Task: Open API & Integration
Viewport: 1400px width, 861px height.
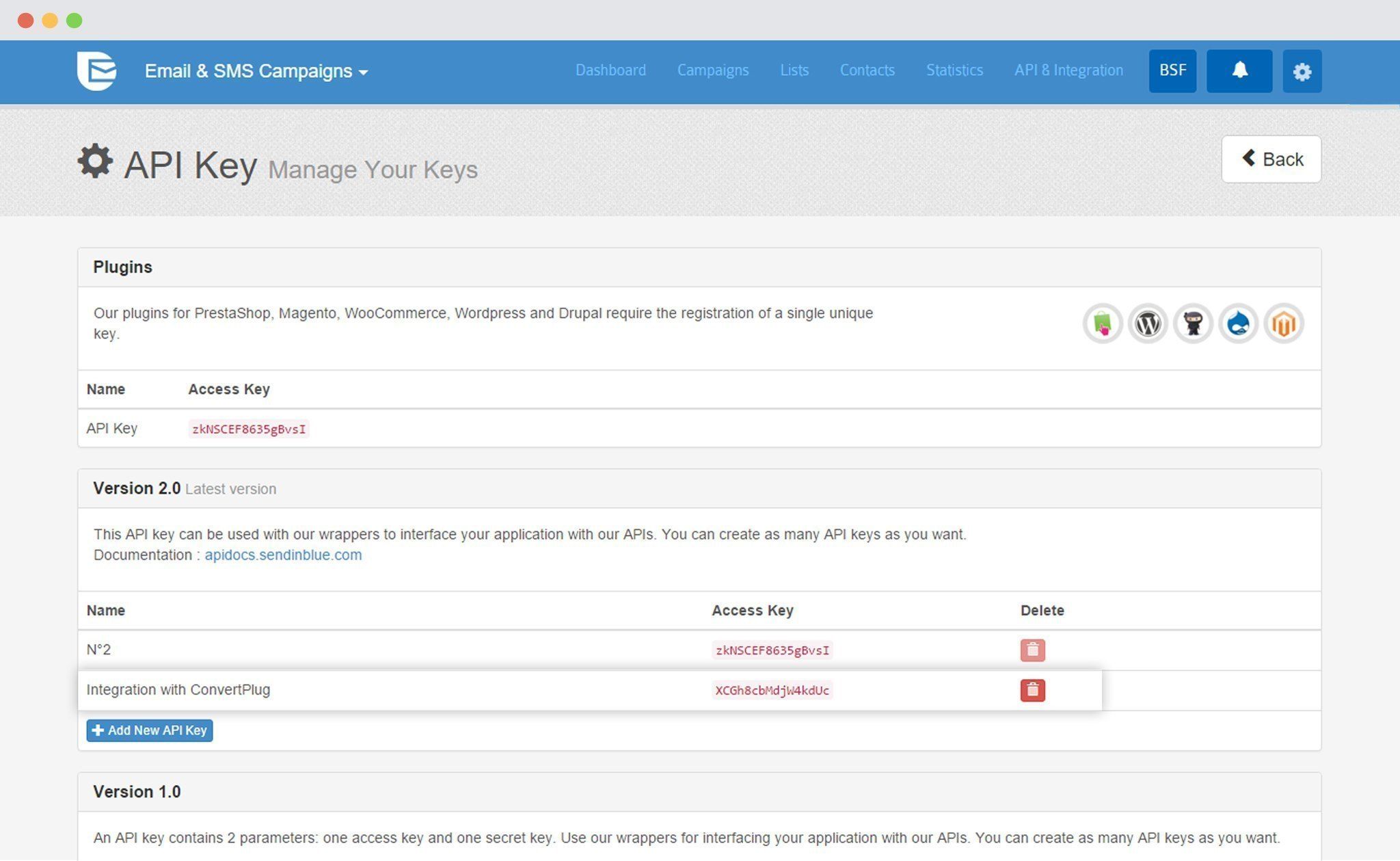Action: (x=1068, y=70)
